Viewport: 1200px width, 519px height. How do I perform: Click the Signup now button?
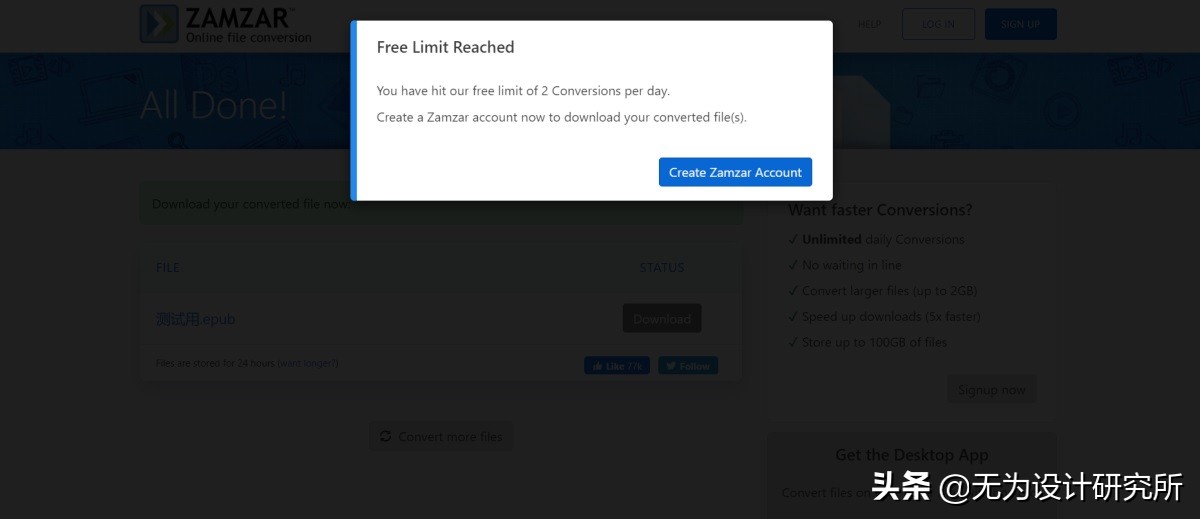click(x=991, y=389)
